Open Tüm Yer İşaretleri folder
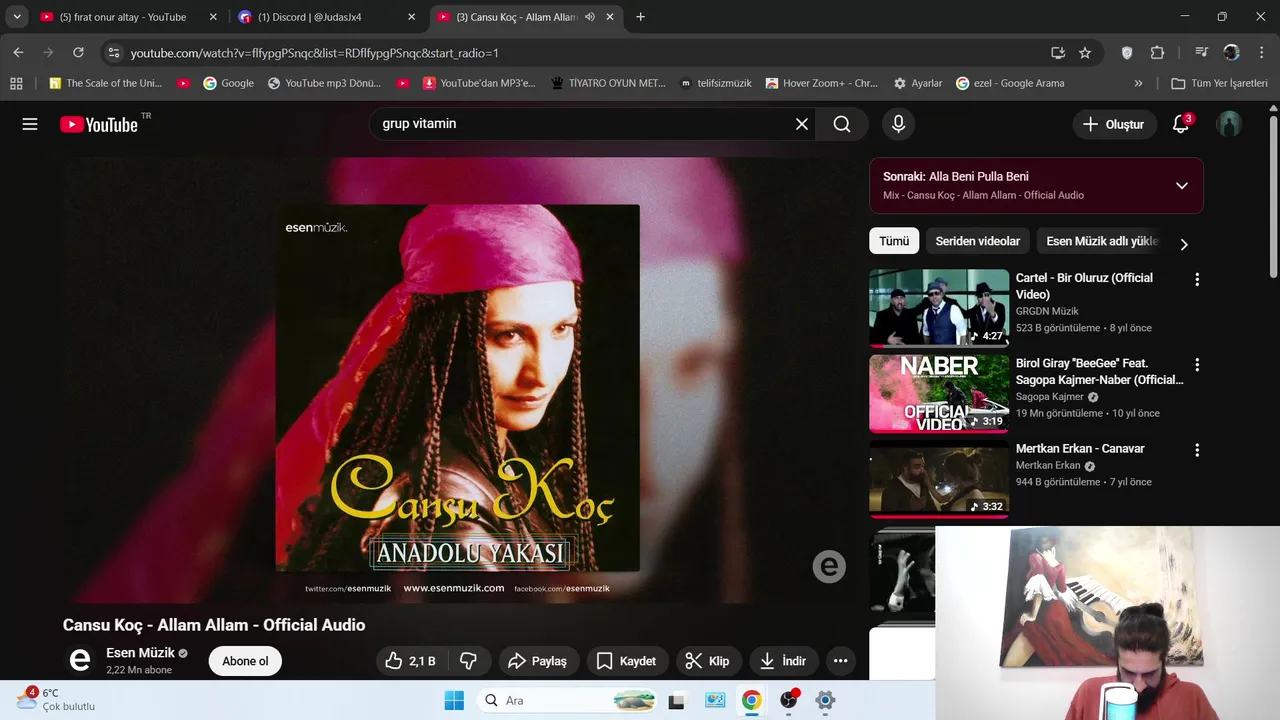 click(1219, 83)
